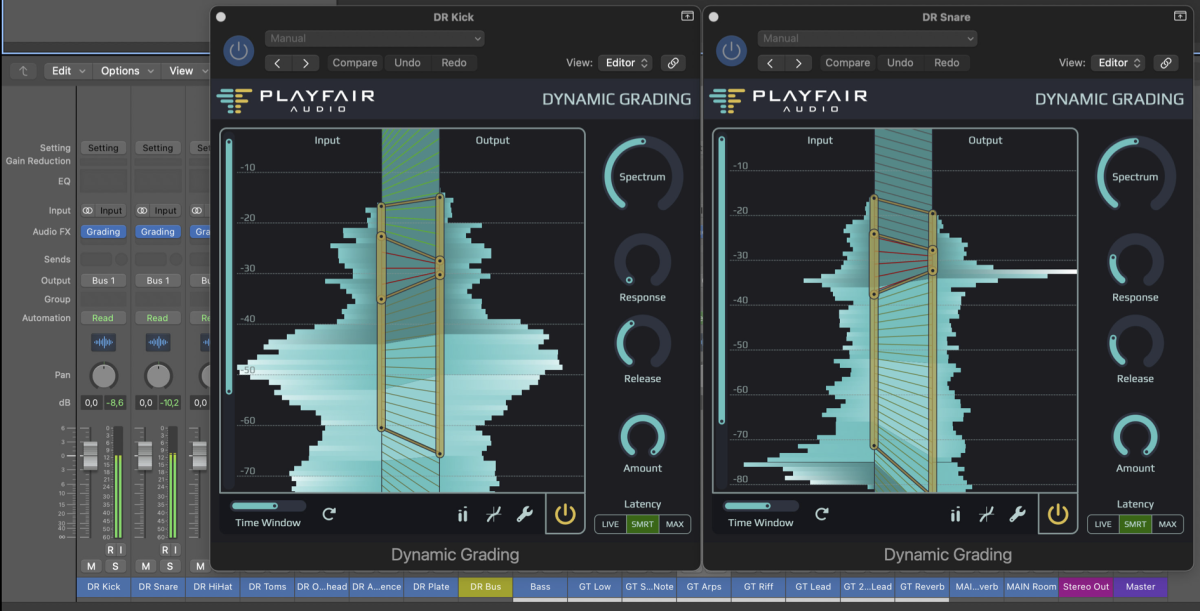Viewport: 1200px width, 611px height.
Task: Click the Amount knob in DR Snare
Action: tap(1135, 436)
